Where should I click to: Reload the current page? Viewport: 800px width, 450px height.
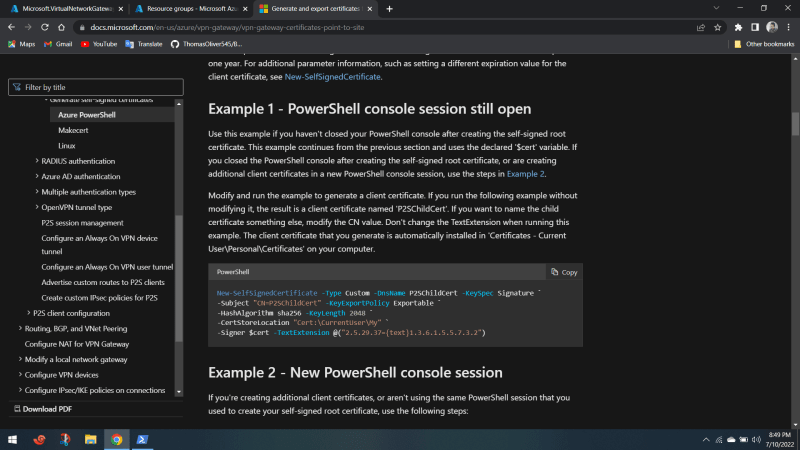pos(45,27)
